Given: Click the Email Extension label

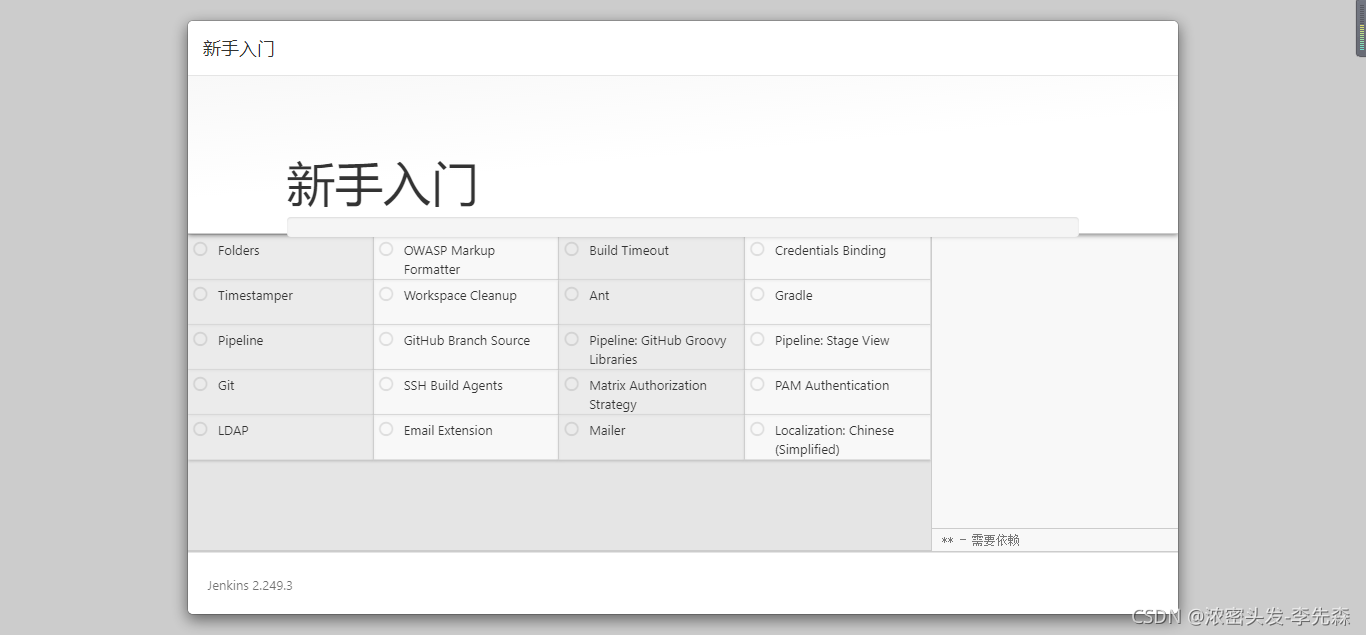Looking at the screenshot, I should tap(448, 431).
